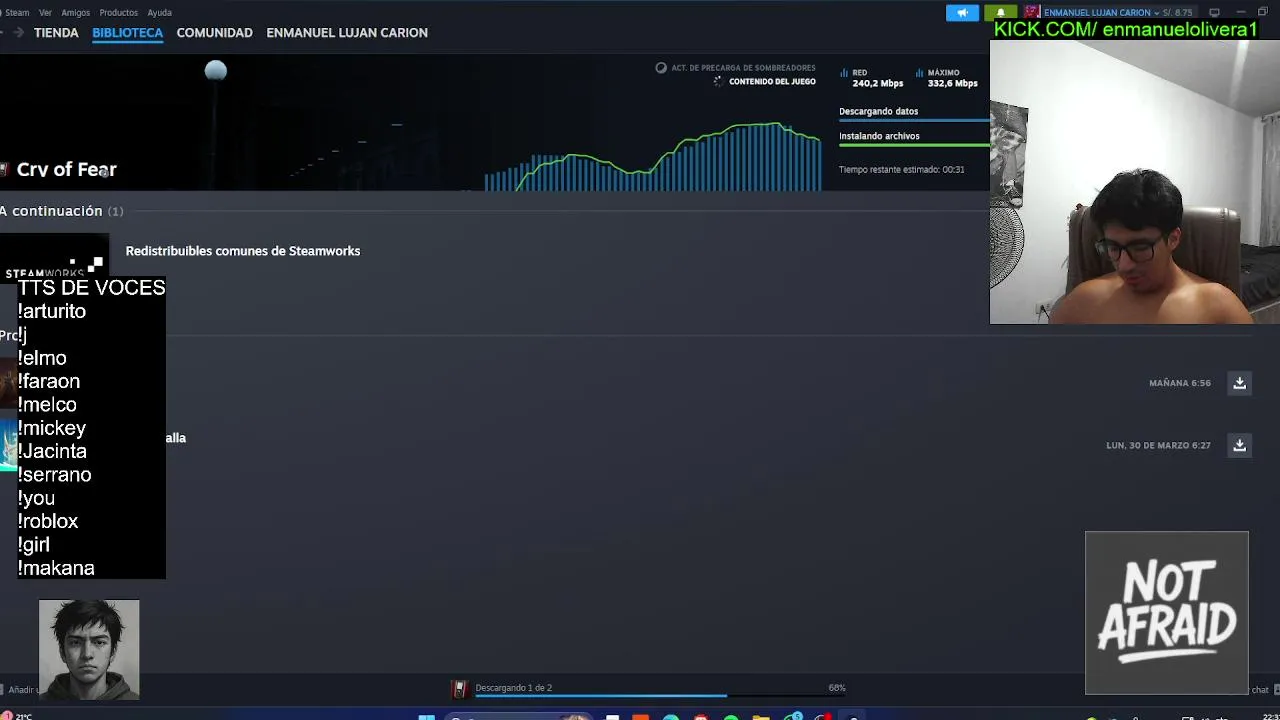The height and width of the screenshot is (720, 1280).
Task: Switch to Big Picture mode monitor icon
Action: tap(1214, 12)
